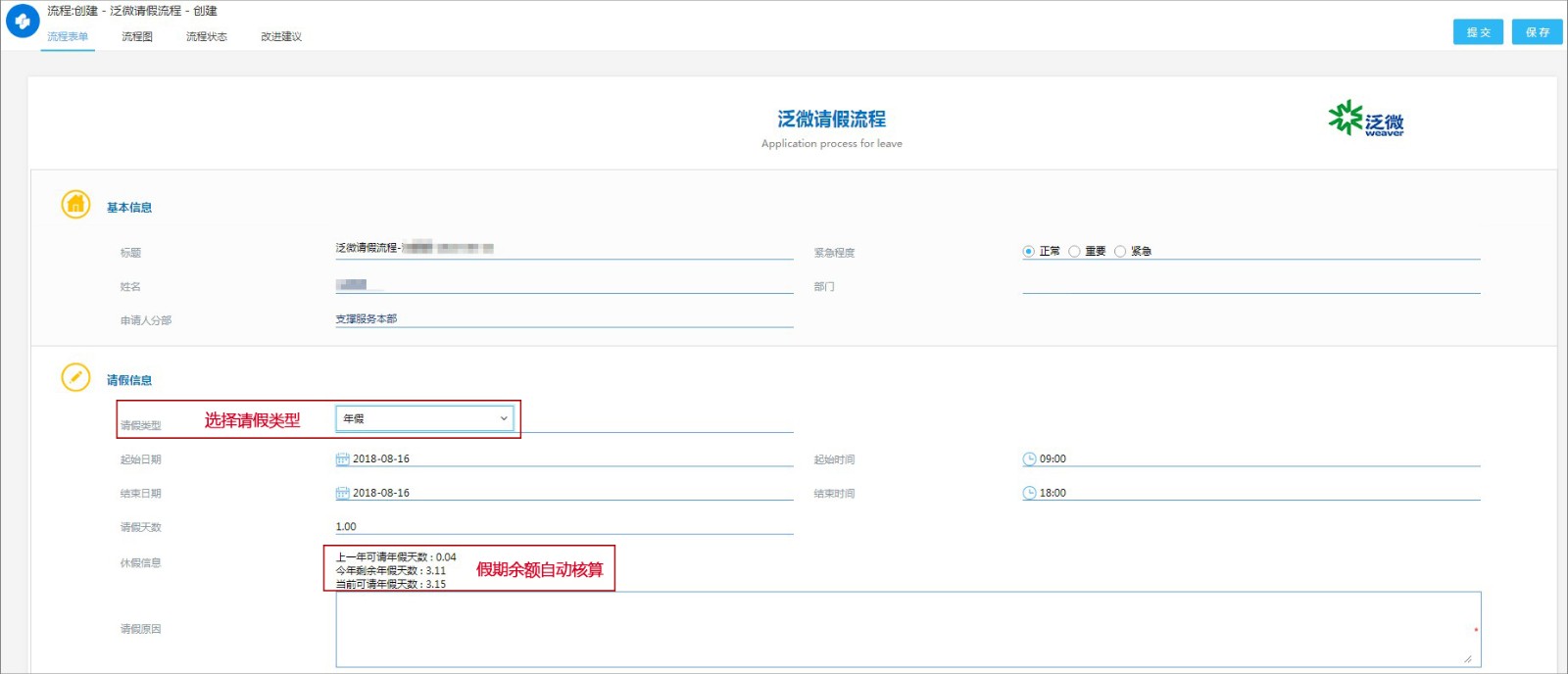
Task: Click the 泛微请假流程 form title
Action: (832, 119)
